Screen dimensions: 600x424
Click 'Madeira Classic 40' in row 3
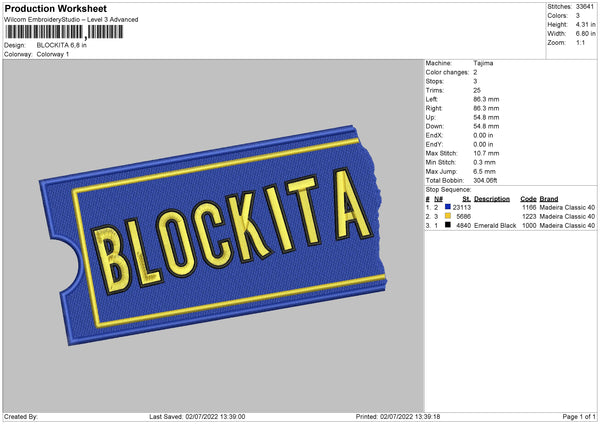coord(567,226)
